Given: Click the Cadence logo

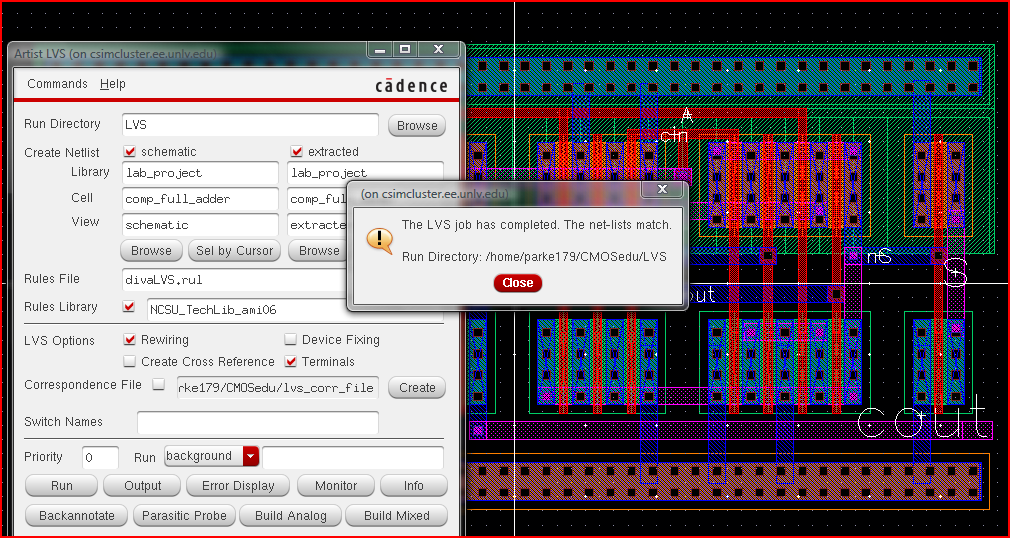Looking at the screenshot, I should [411, 85].
